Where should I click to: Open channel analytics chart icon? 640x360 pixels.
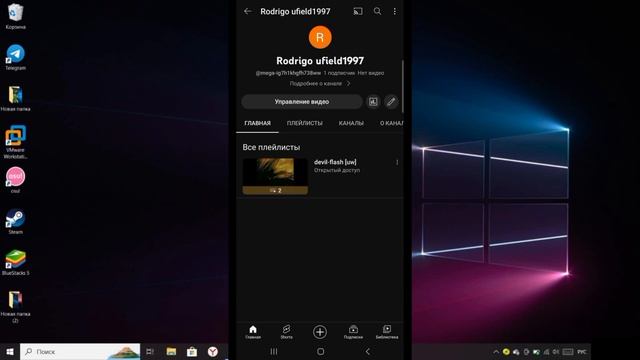pyautogui.click(x=373, y=102)
